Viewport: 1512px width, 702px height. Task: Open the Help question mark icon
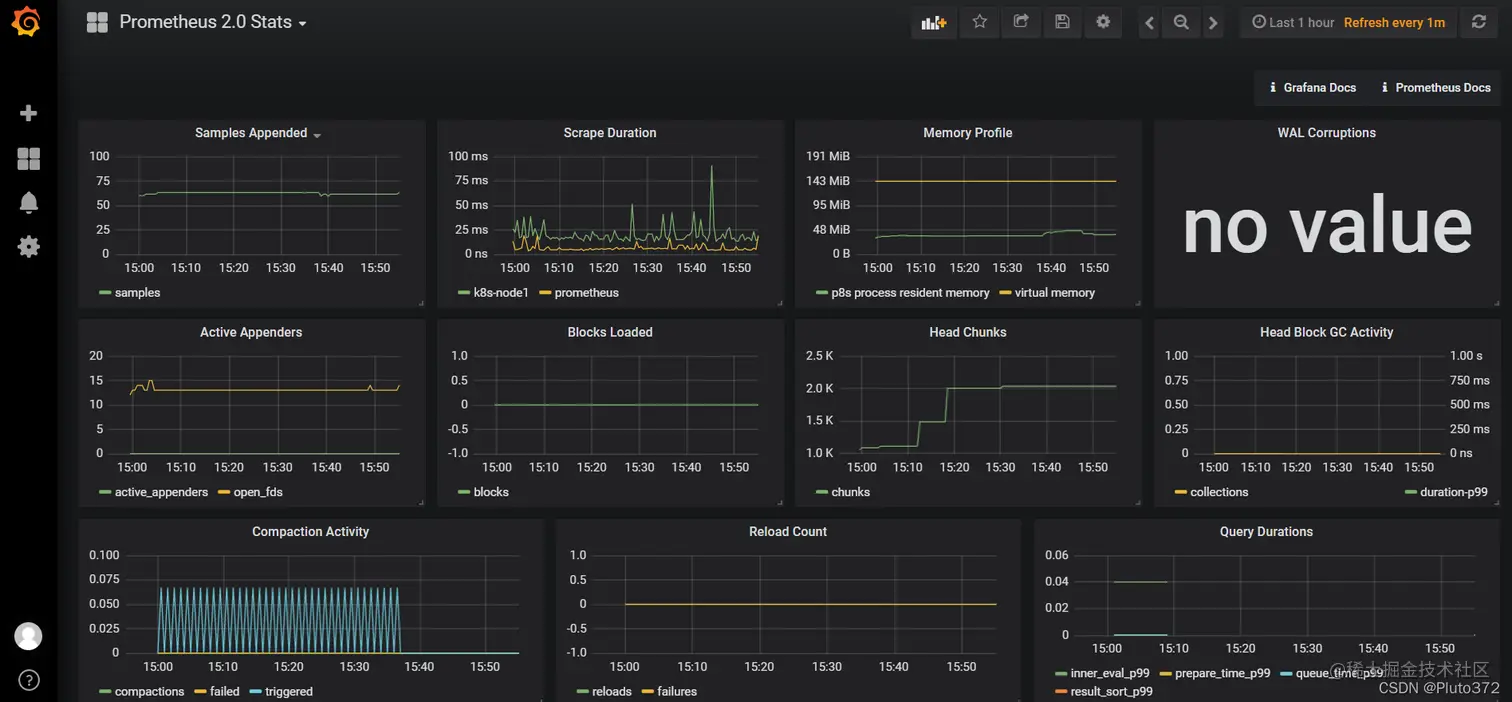(29, 681)
